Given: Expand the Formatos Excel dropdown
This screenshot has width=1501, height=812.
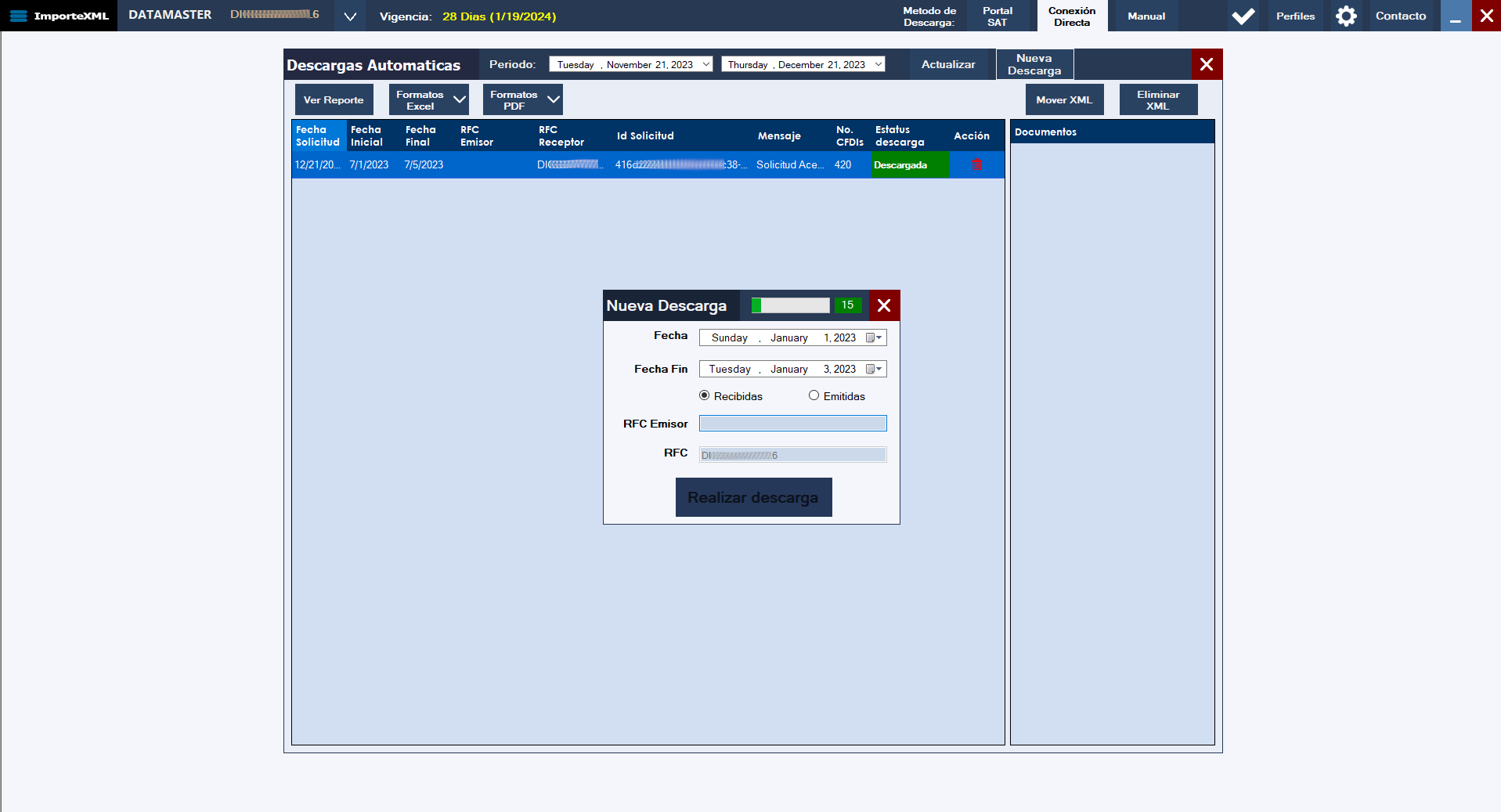Looking at the screenshot, I should click(460, 99).
